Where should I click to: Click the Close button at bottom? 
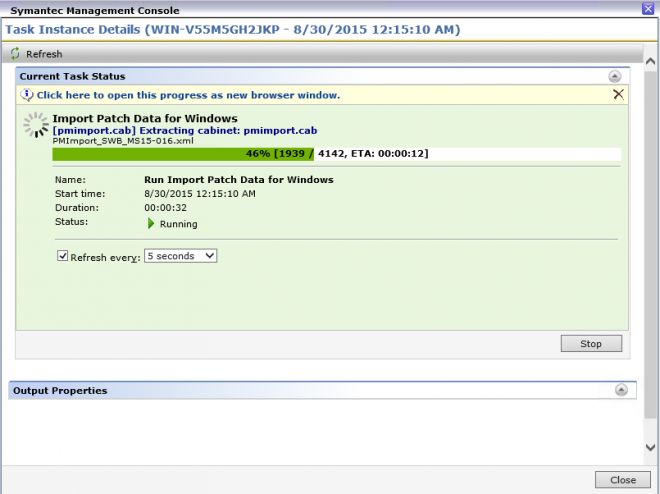click(x=623, y=480)
